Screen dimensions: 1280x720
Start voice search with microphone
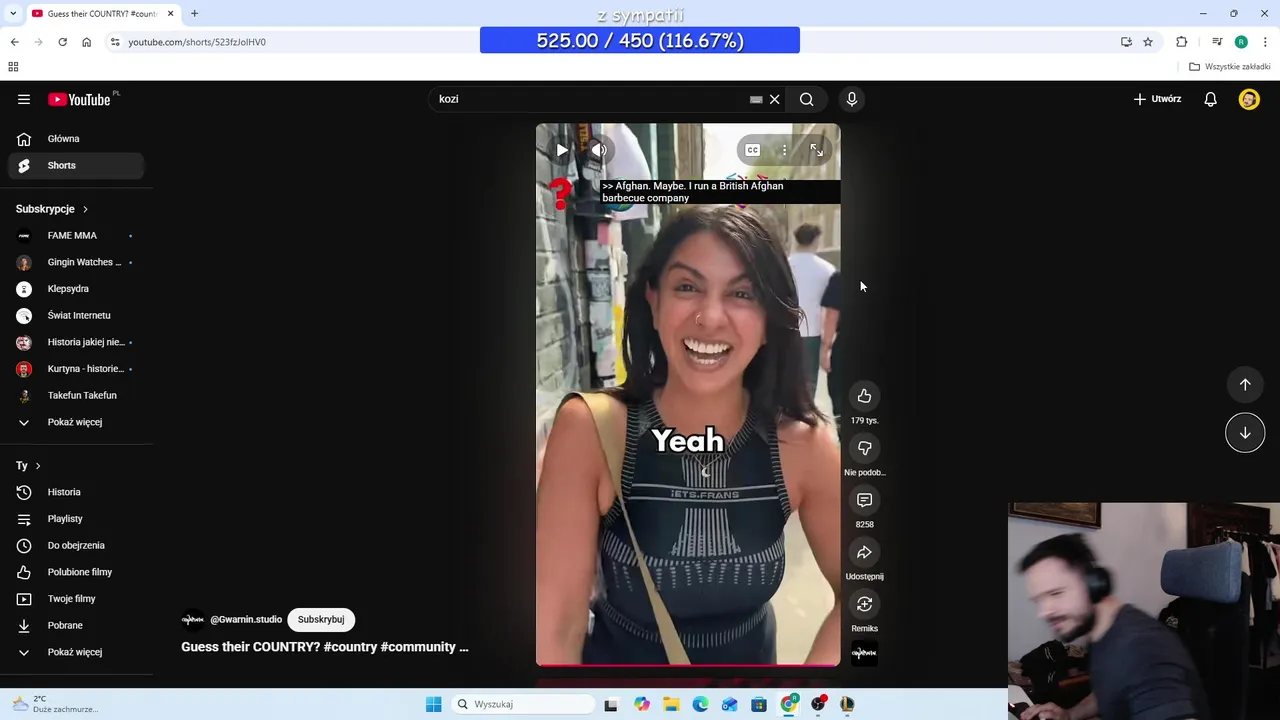(x=852, y=99)
